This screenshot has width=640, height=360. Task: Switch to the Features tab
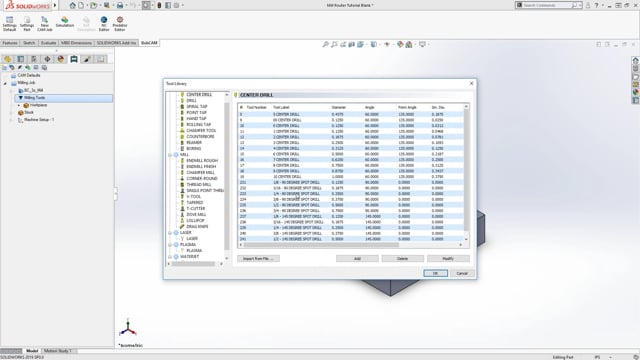tap(10, 43)
